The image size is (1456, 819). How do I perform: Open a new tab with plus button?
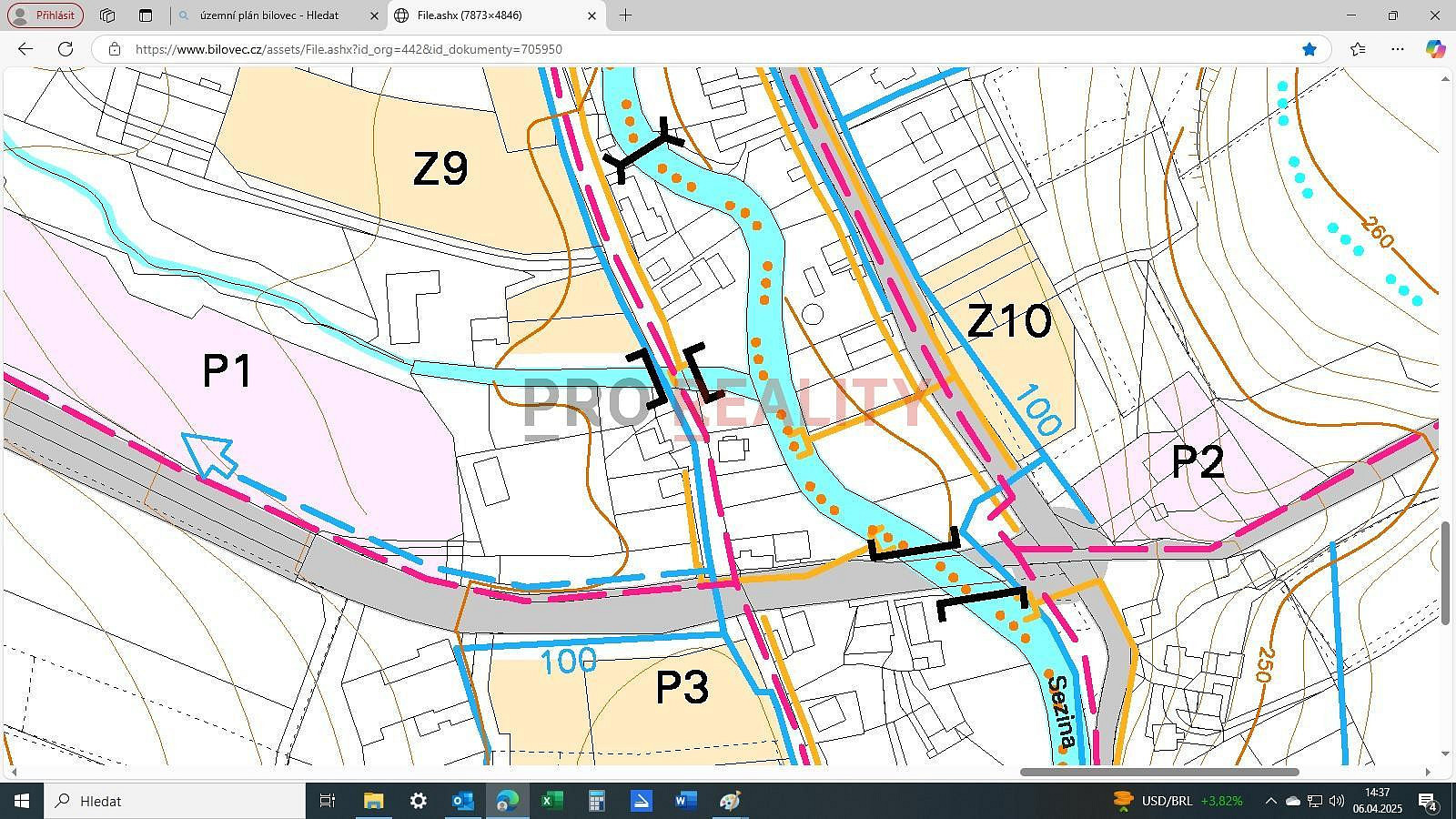(x=625, y=15)
